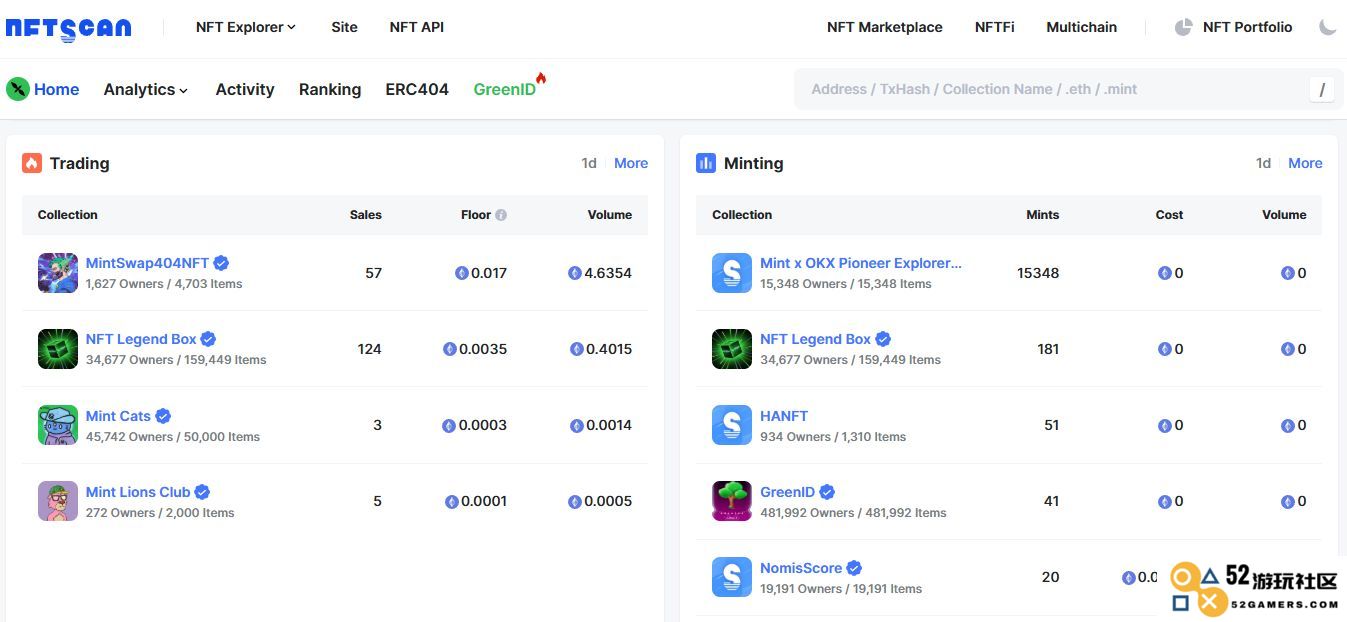Screen dimensions: 1347x622
Task: Click the Minting bar chart icon
Action: (706, 163)
